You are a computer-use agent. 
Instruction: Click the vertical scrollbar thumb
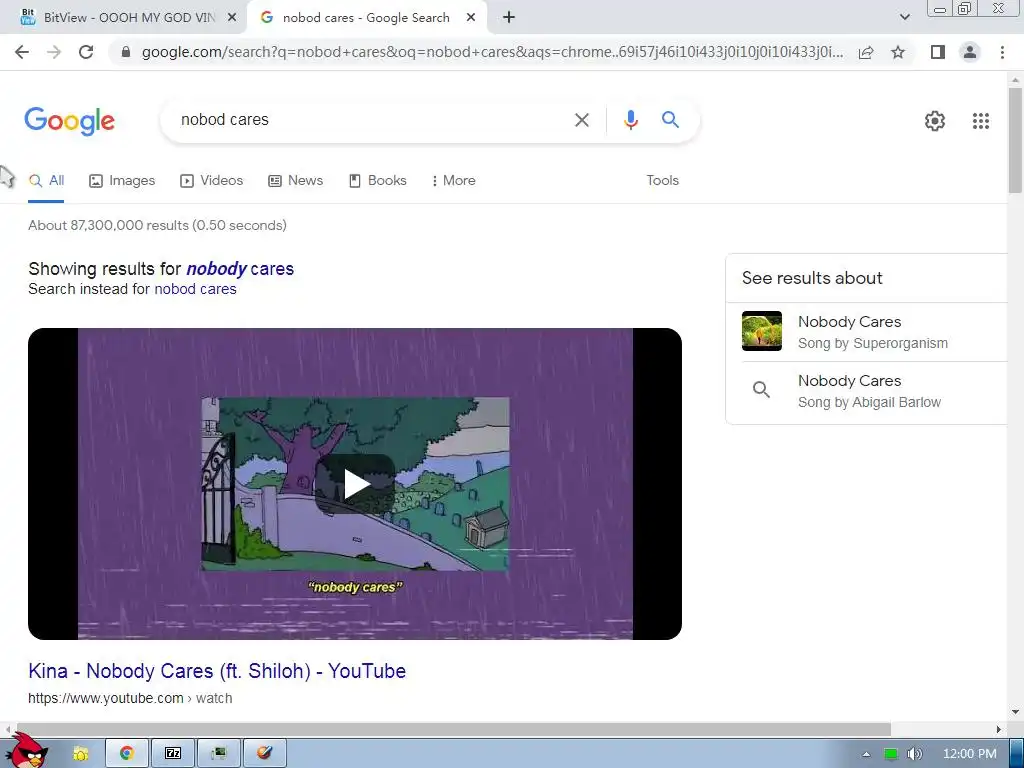[x=1015, y=140]
